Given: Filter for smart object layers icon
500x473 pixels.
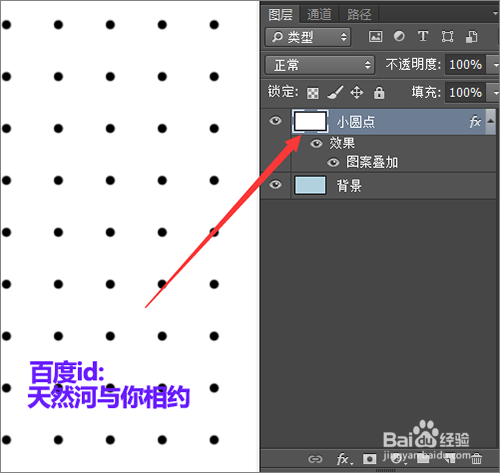Looking at the screenshot, I should (471, 36).
